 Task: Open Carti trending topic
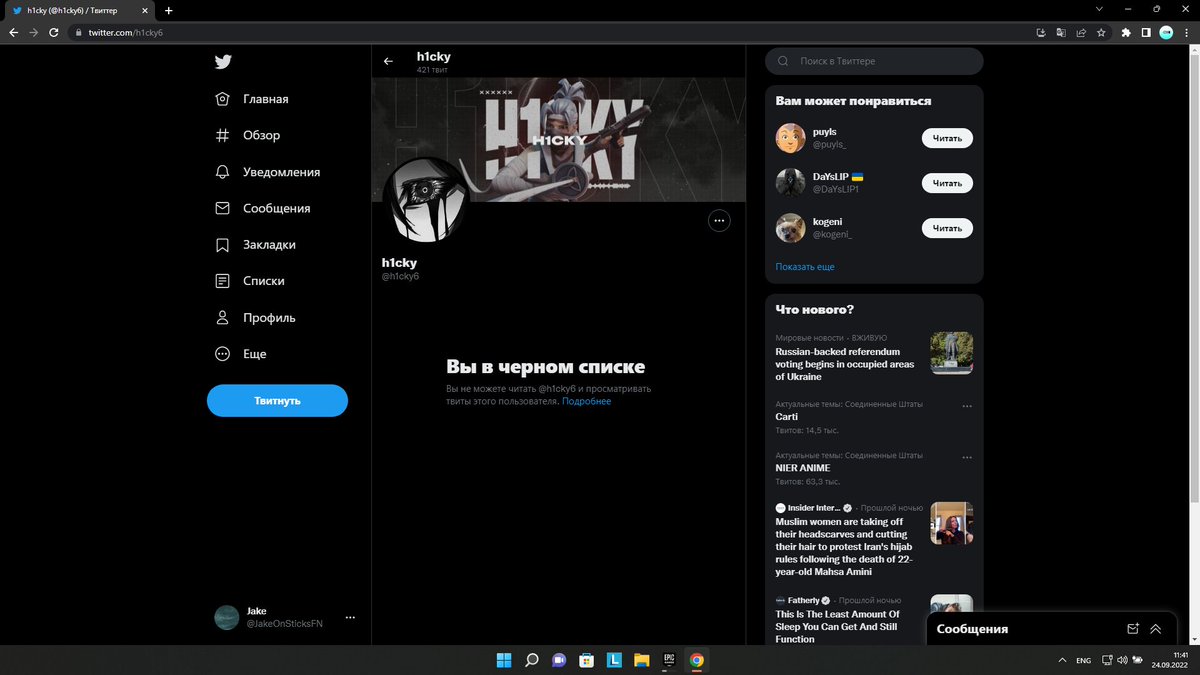point(874,417)
